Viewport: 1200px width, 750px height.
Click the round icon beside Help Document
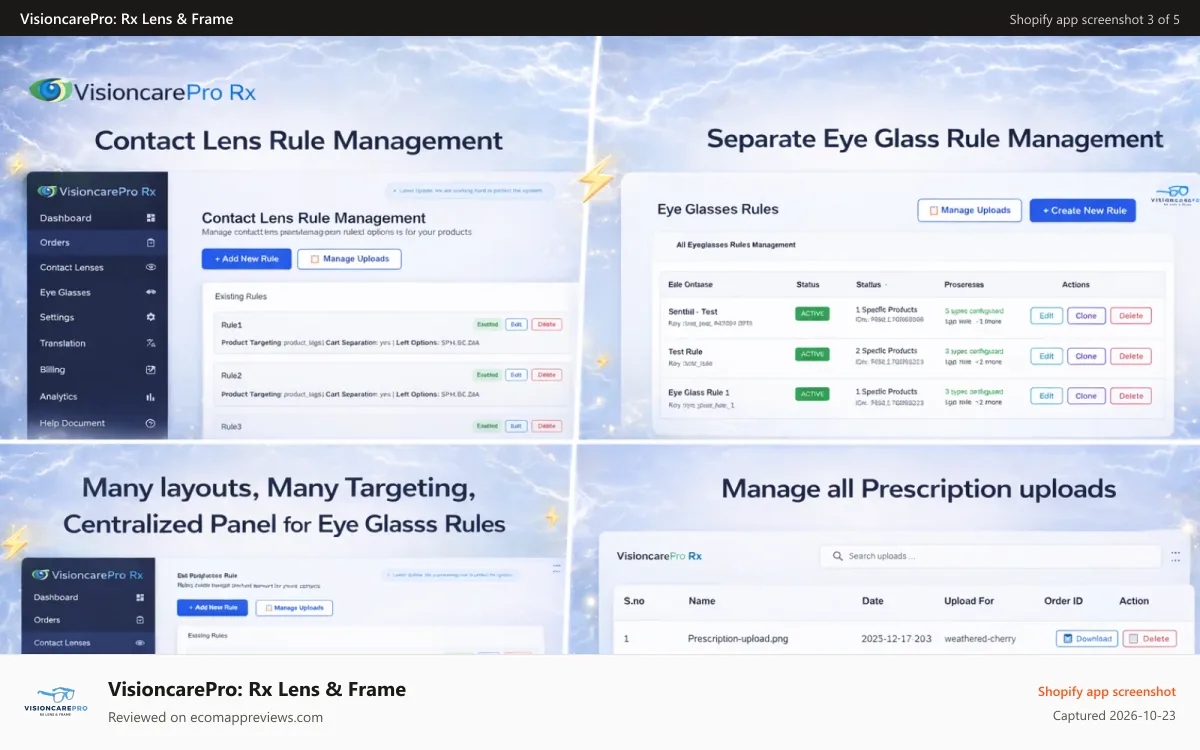pyautogui.click(x=151, y=423)
